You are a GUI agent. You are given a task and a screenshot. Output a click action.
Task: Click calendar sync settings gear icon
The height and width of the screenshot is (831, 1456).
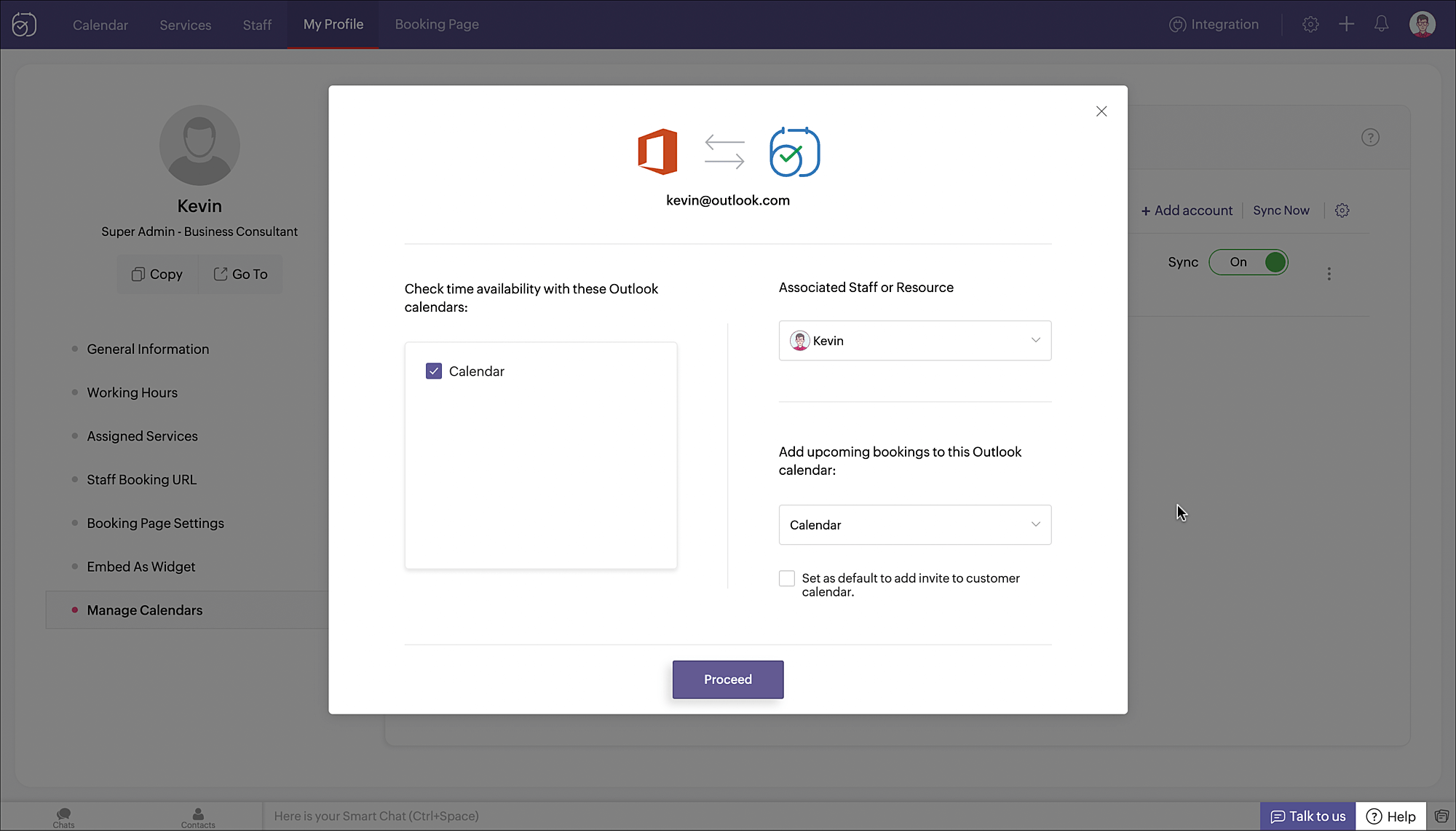tap(1342, 210)
